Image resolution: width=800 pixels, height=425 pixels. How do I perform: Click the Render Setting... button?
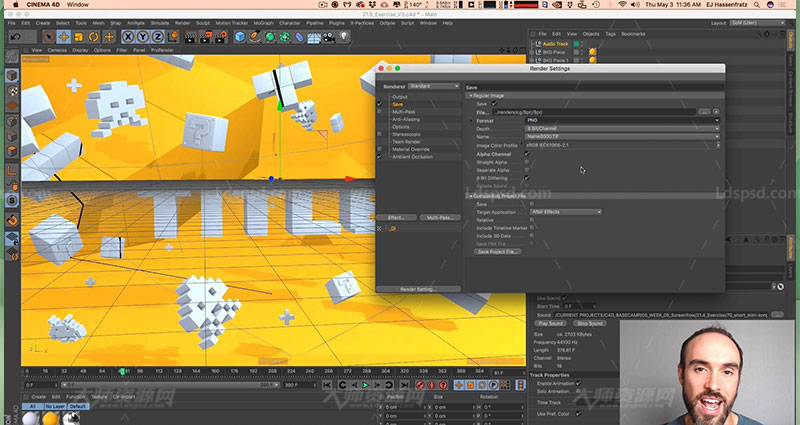418,289
